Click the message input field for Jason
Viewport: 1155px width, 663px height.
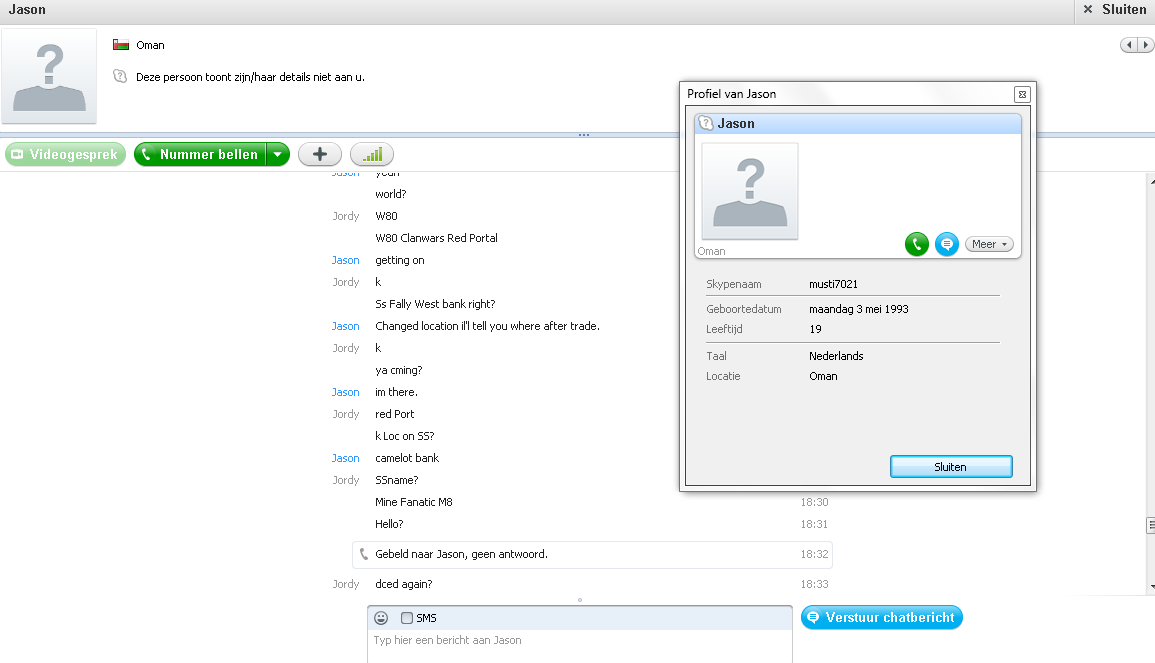coord(580,645)
